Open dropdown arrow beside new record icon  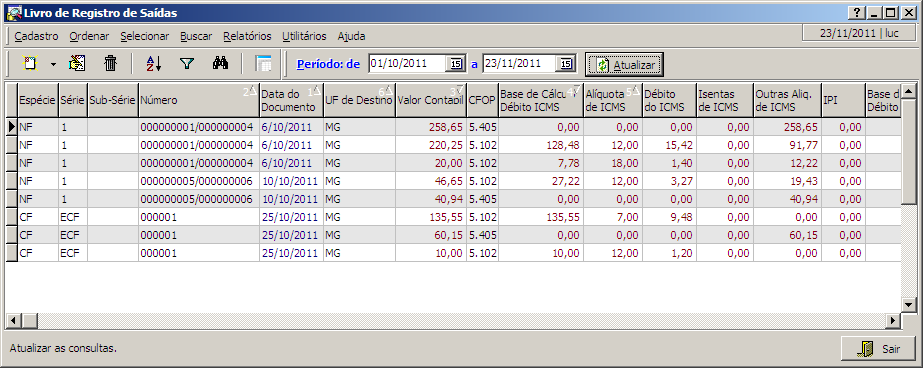point(53,64)
